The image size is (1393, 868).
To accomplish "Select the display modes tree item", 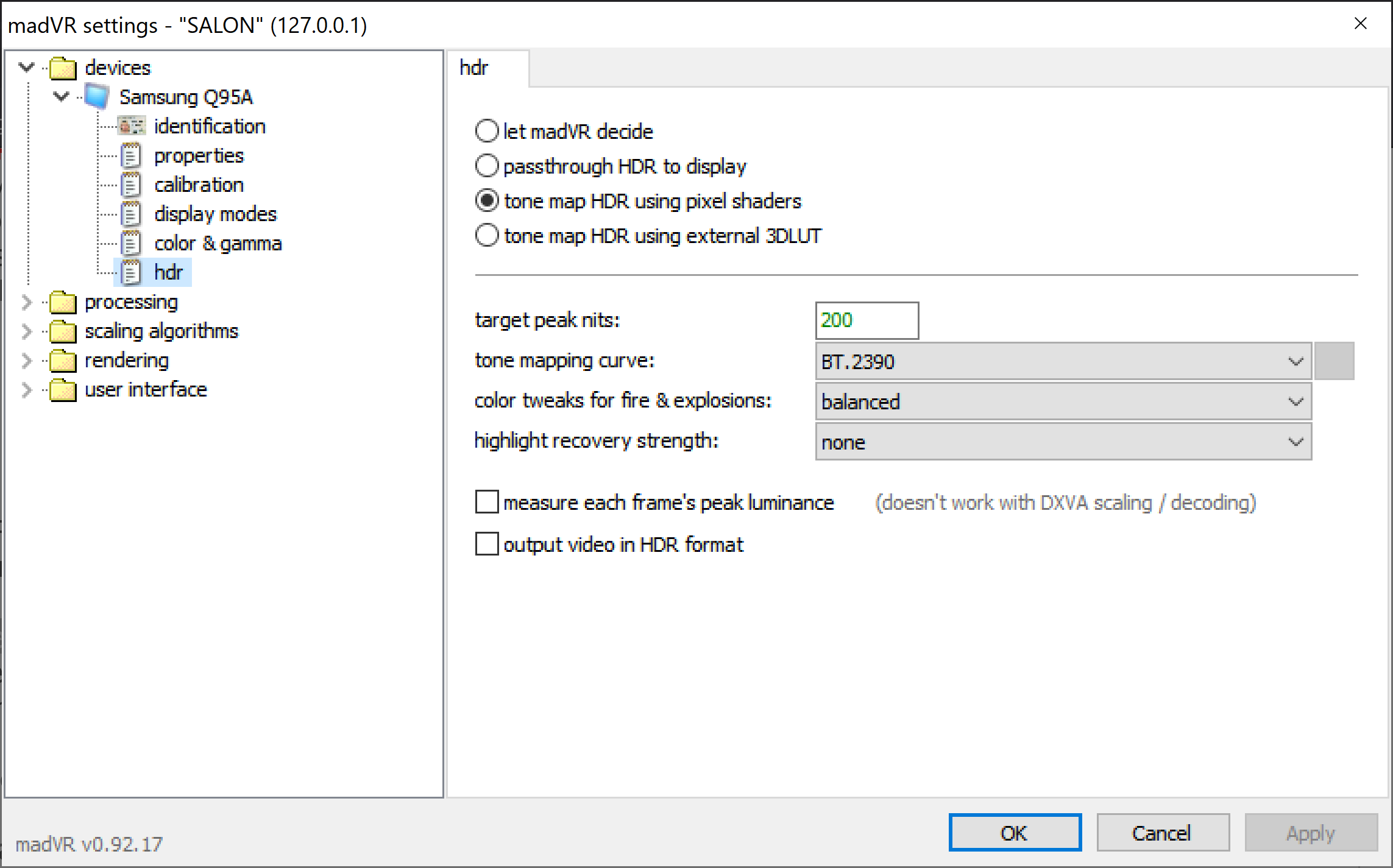I will 215,214.
